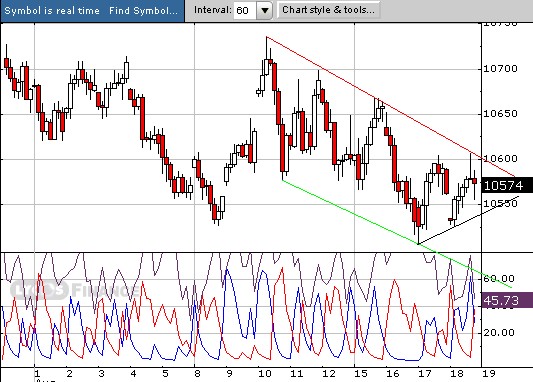Click date label 17 on time axis
This screenshot has width=533, height=382.
click(x=425, y=374)
